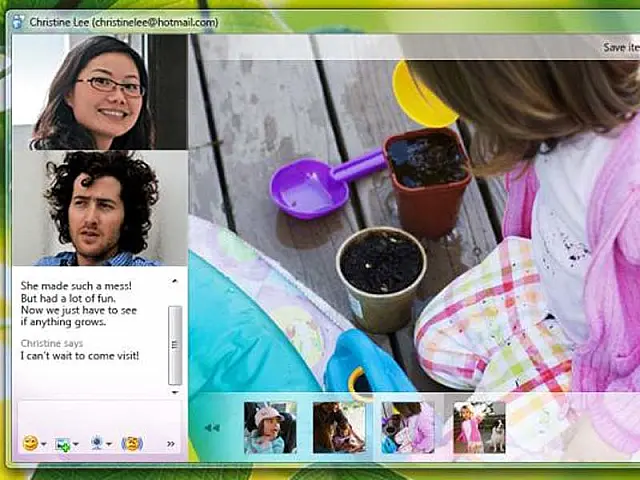
Task: Select thumbnail of girl with dog
Action: pyautogui.click(x=479, y=427)
